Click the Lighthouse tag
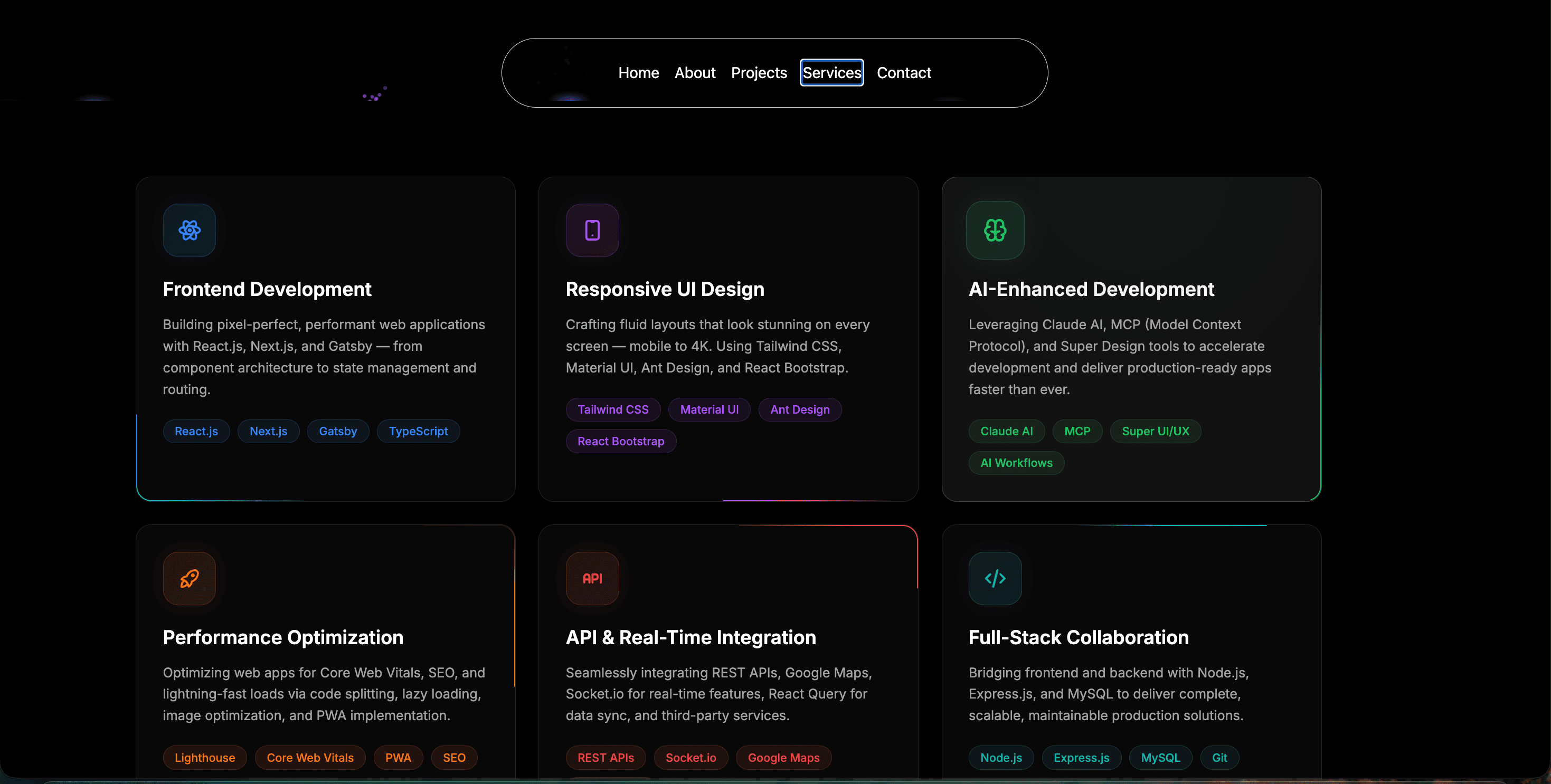The image size is (1551, 784). 205,758
